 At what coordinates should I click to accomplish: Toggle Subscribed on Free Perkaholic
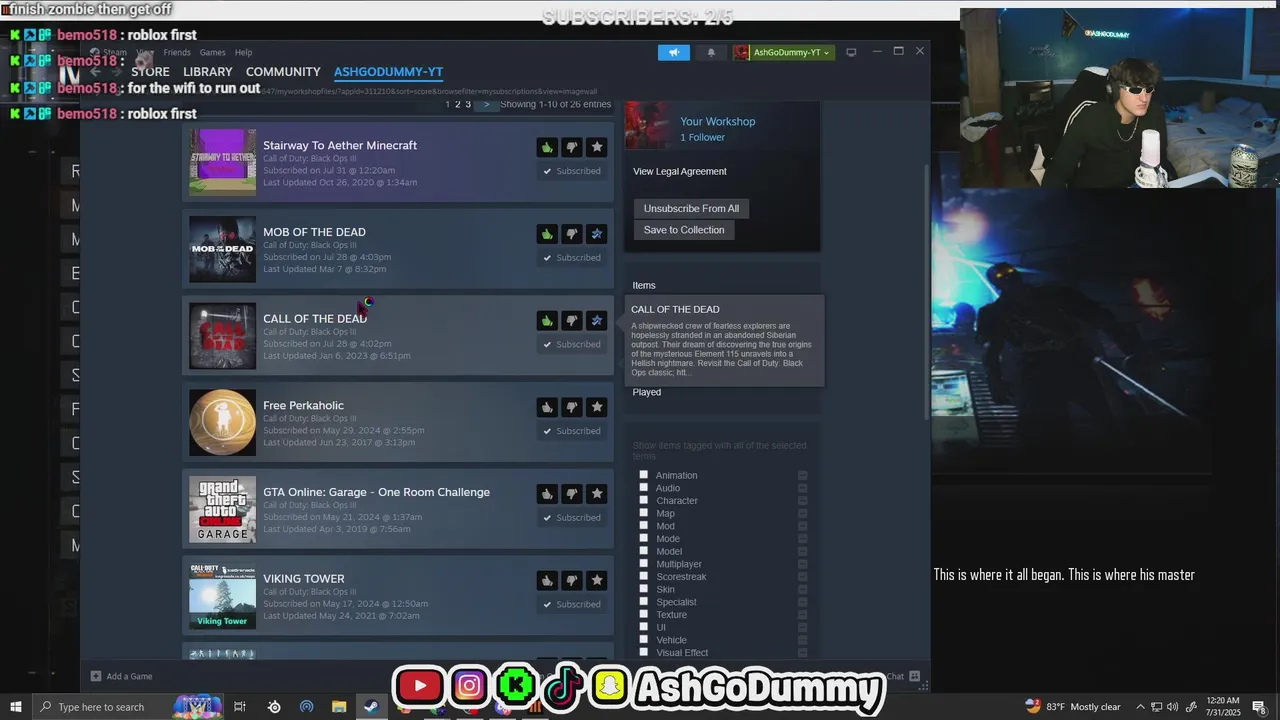coord(572,431)
